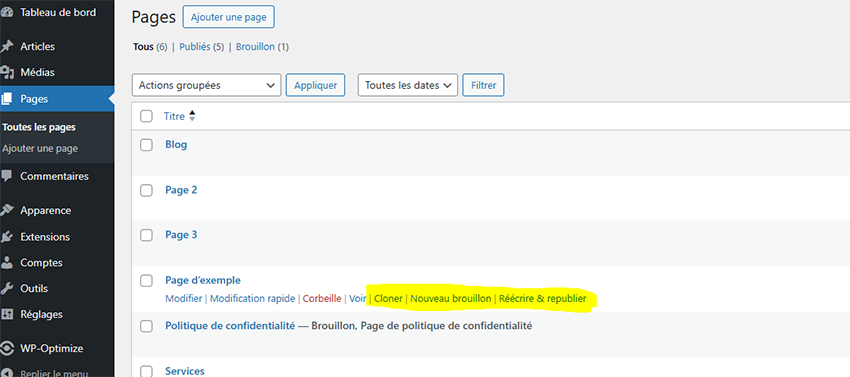Open the Page 3 title link
The image size is (850, 377).
click(x=181, y=235)
